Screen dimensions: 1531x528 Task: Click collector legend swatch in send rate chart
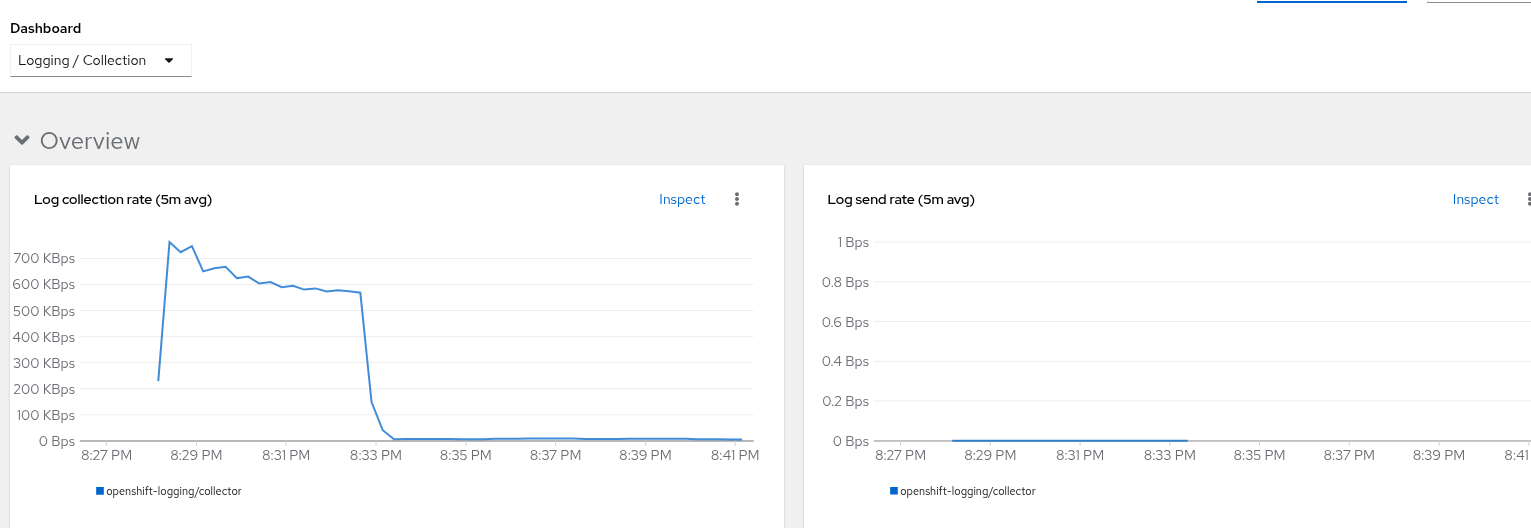coord(894,491)
